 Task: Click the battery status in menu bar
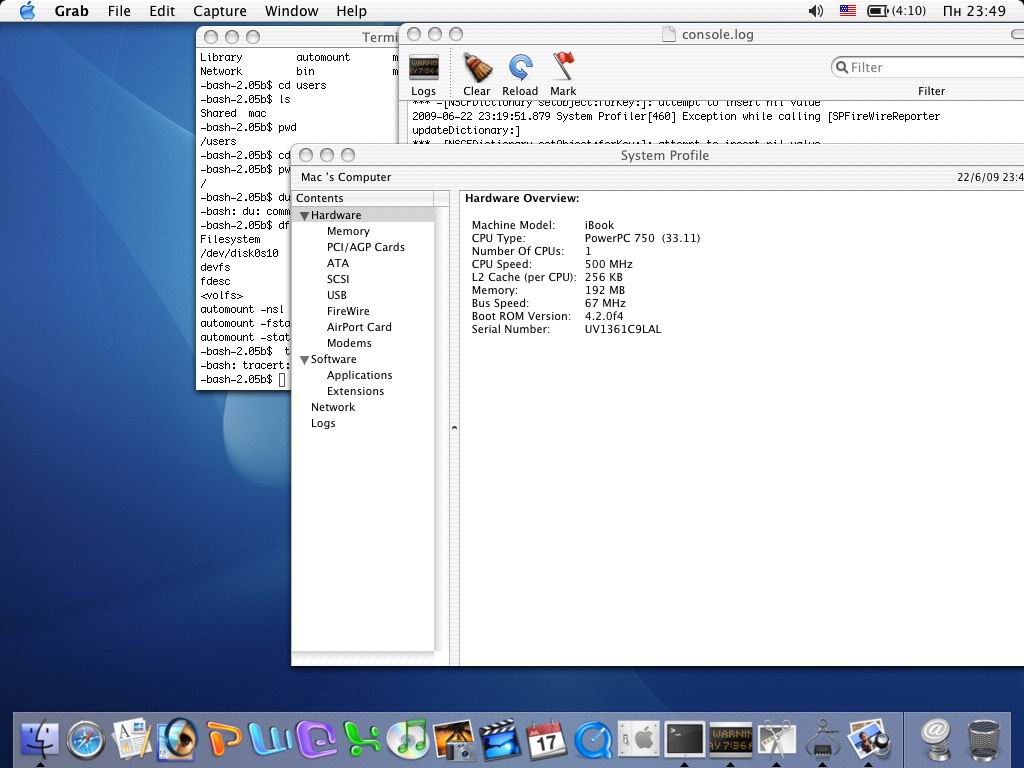tap(896, 10)
